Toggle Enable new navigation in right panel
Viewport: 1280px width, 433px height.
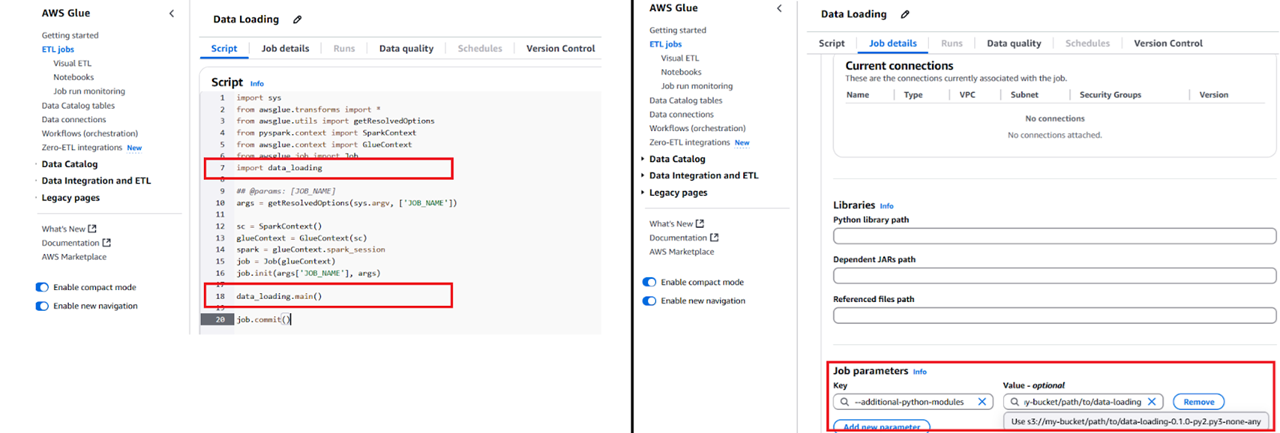tap(650, 300)
